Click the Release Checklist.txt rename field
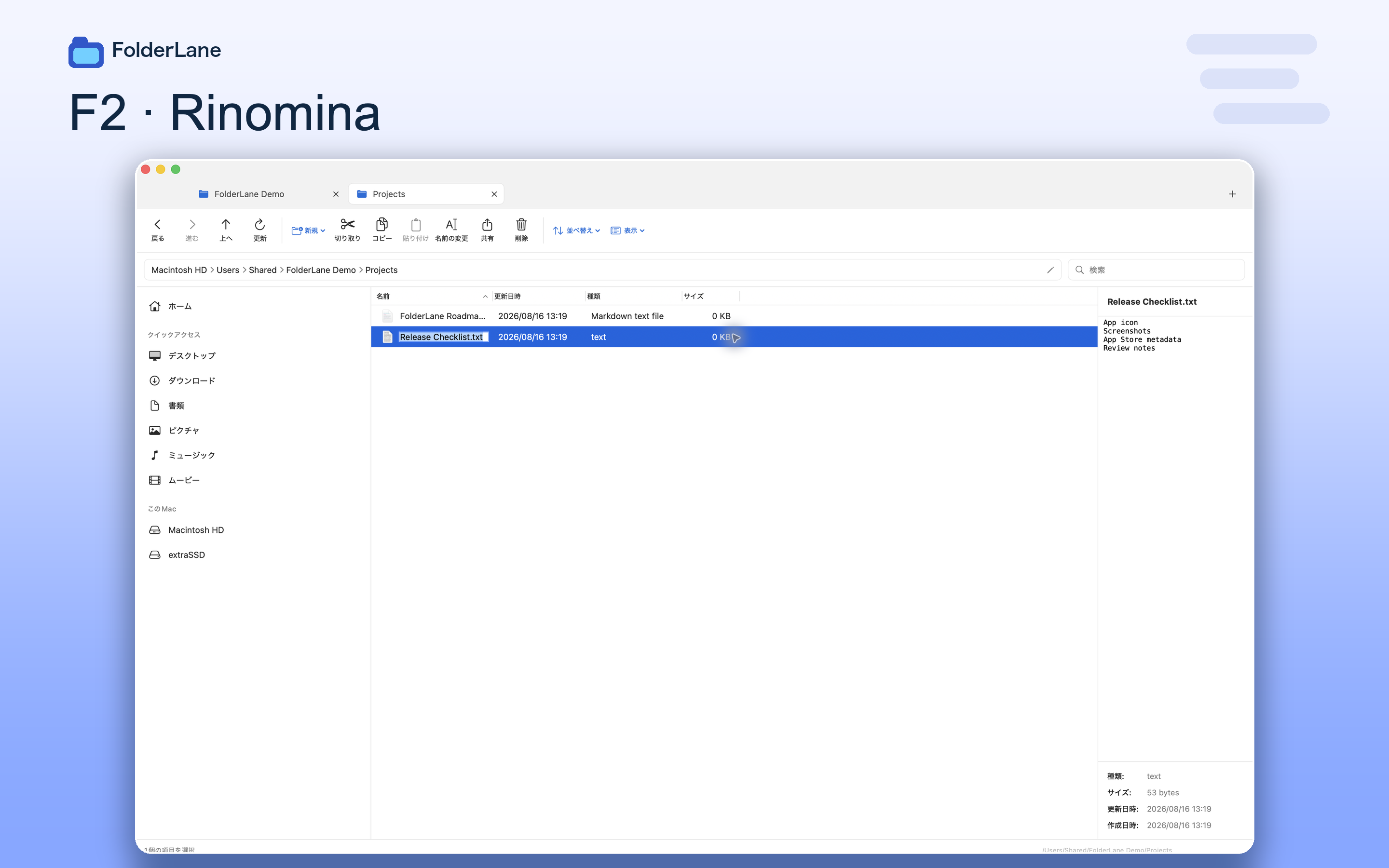This screenshot has height=868, width=1389. pos(443,337)
